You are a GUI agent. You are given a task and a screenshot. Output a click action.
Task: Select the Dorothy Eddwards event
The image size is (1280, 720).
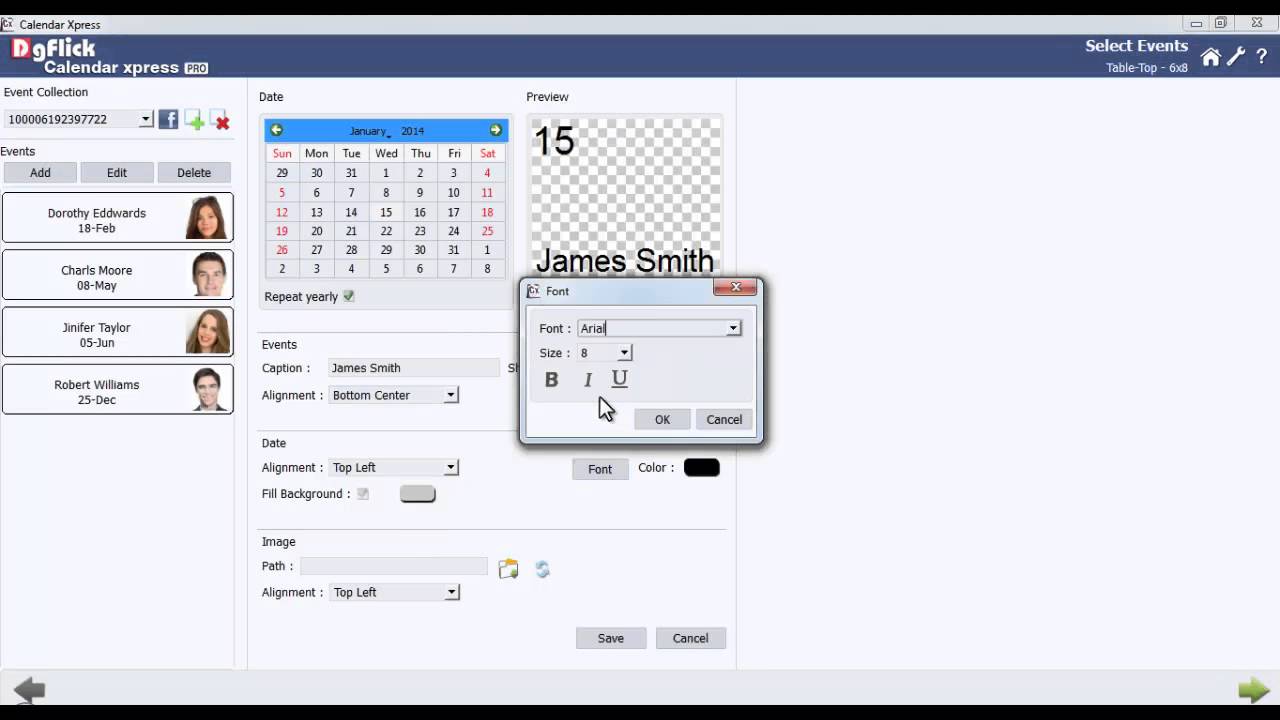tap(117, 217)
